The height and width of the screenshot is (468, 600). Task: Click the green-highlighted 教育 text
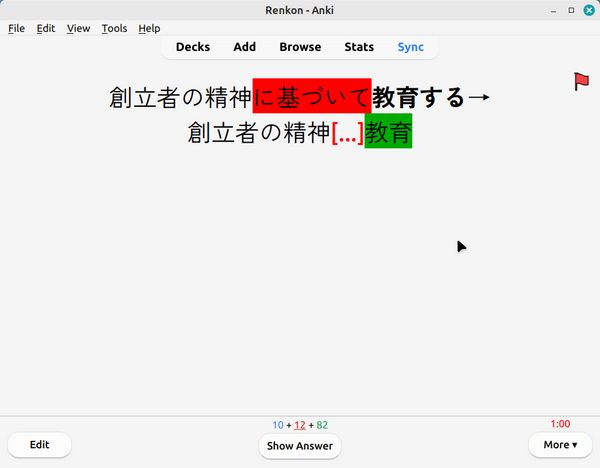pyautogui.click(x=388, y=131)
